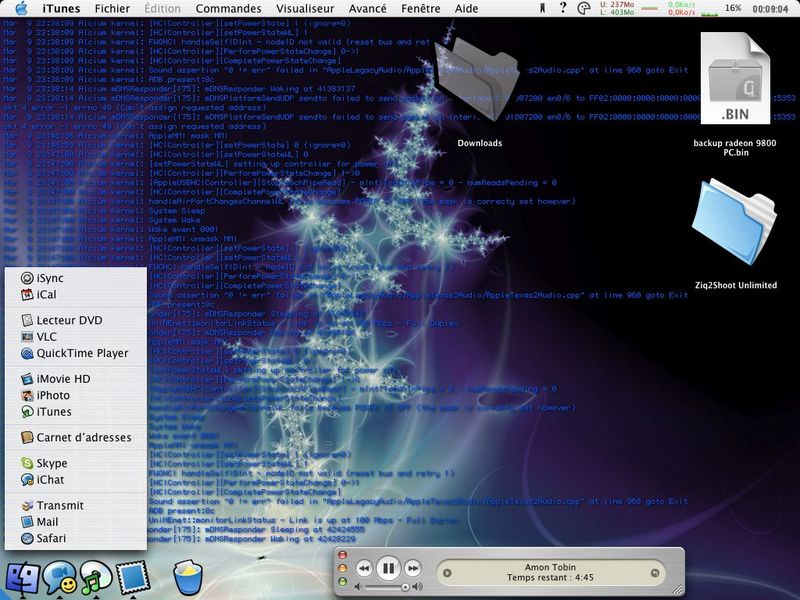Image resolution: width=800 pixels, height=600 pixels.
Task: Launch Safari from the launcher menu
Action: 76,538
